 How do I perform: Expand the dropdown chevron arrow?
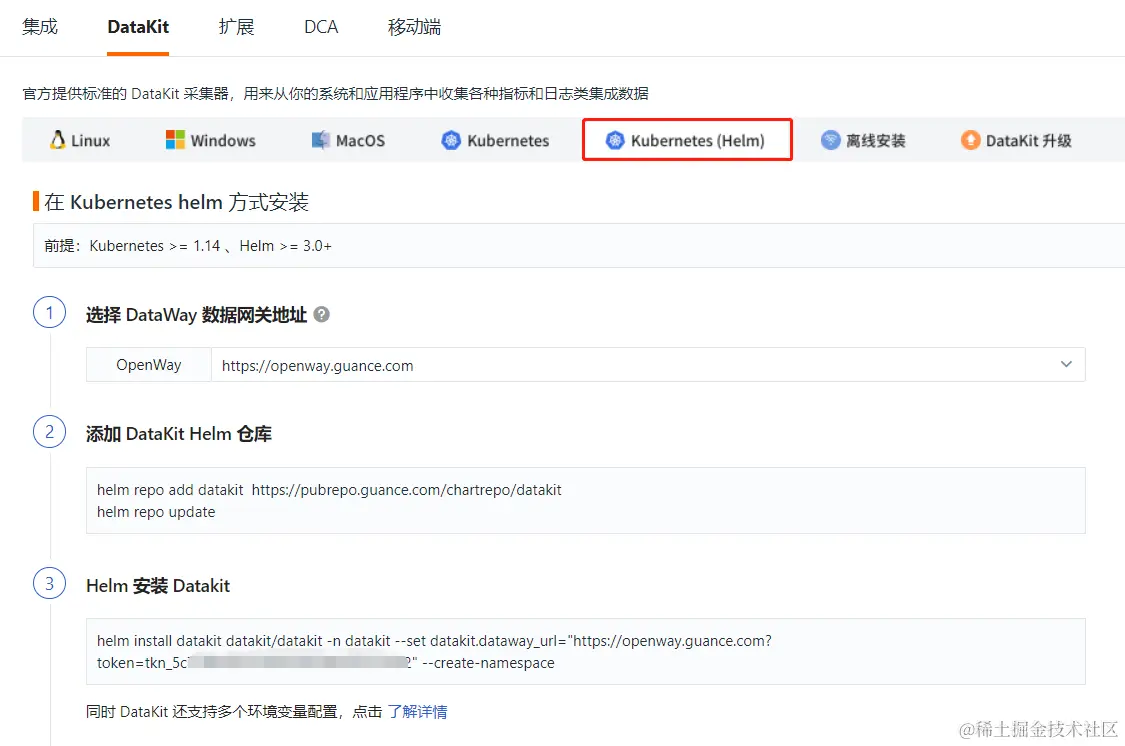[x=1066, y=364]
